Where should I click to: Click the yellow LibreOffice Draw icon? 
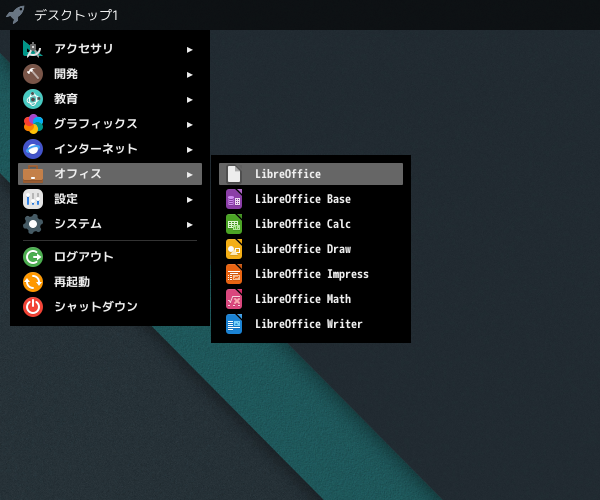pos(234,249)
